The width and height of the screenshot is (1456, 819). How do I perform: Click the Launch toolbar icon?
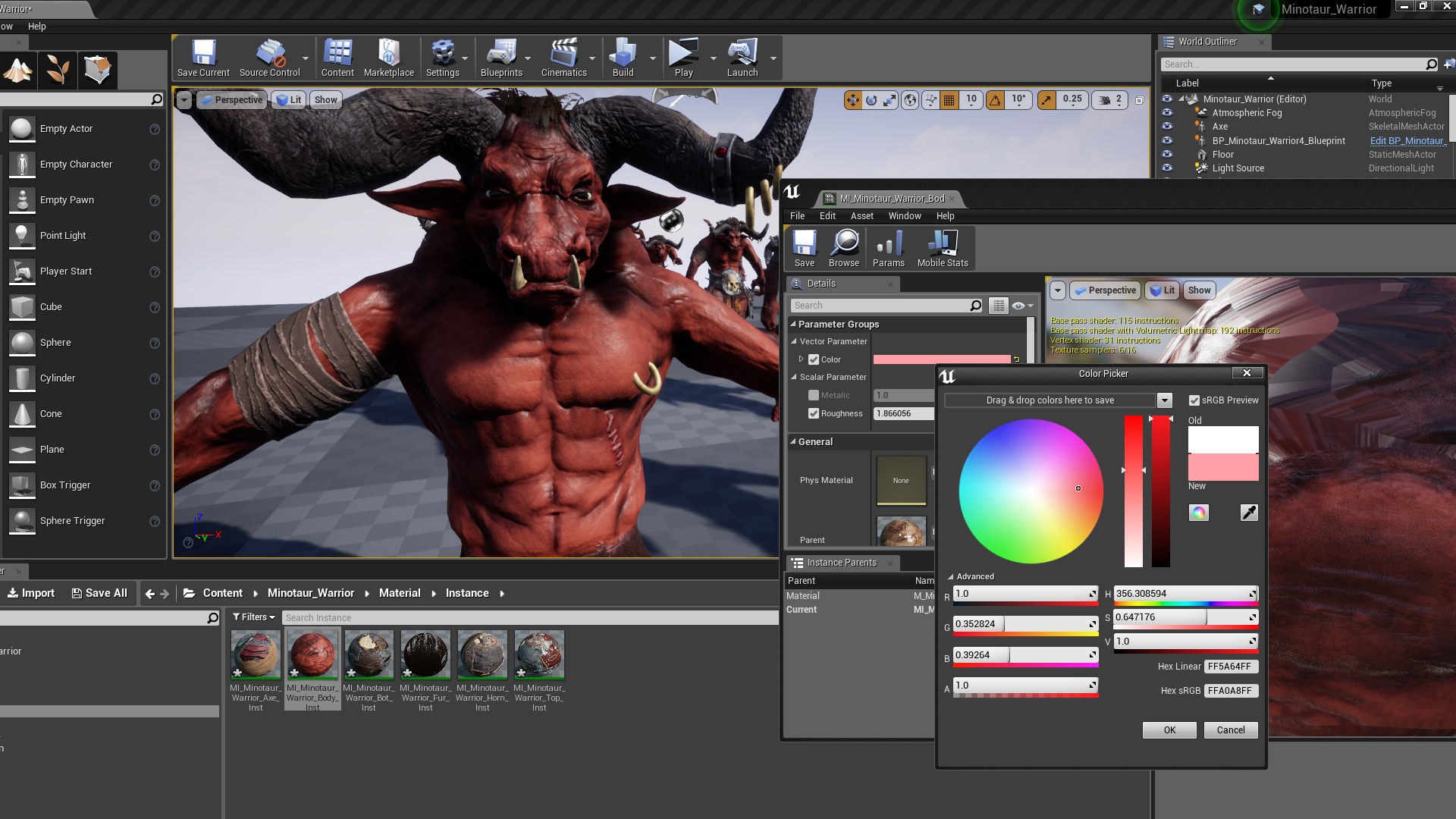(x=742, y=58)
